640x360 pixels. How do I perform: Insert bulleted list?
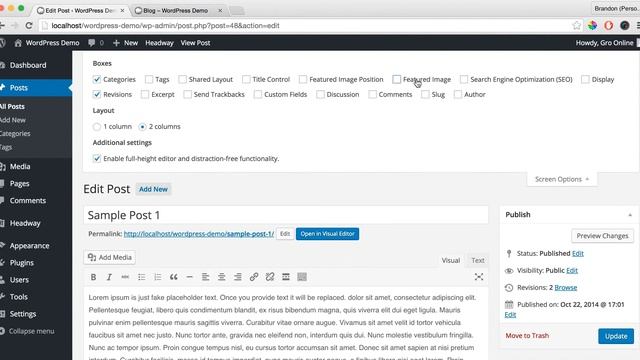[141, 277]
